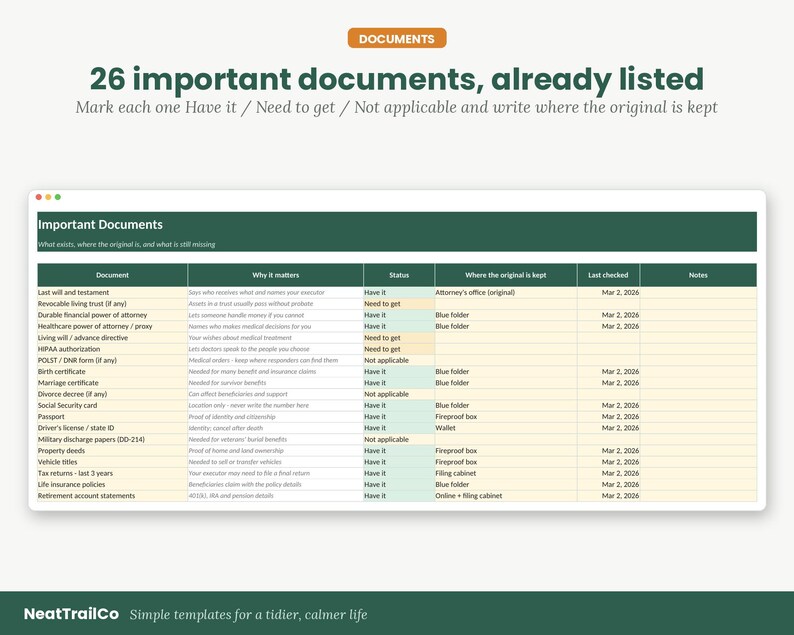The image size is (794, 635).
Task: Click 'Needed for veterans' burial benefits' description
Action: point(238,440)
